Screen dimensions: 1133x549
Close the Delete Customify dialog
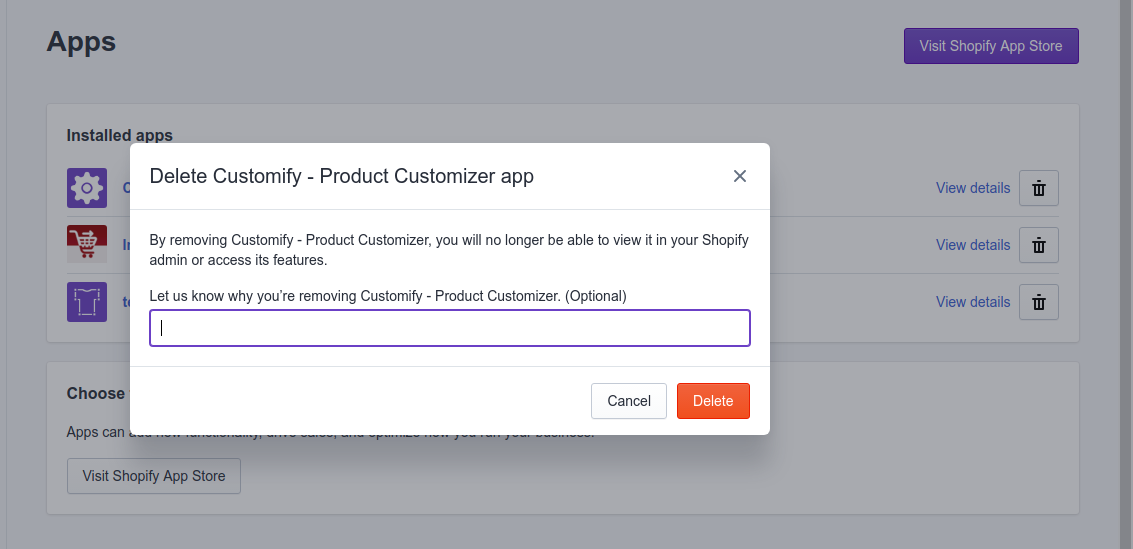point(739,176)
